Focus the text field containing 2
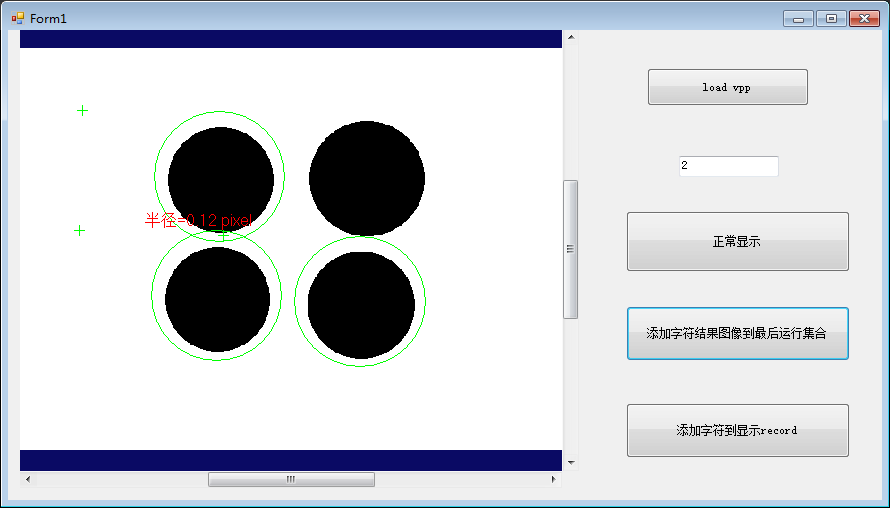The width and height of the screenshot is (890, 508). click(729, 166)
